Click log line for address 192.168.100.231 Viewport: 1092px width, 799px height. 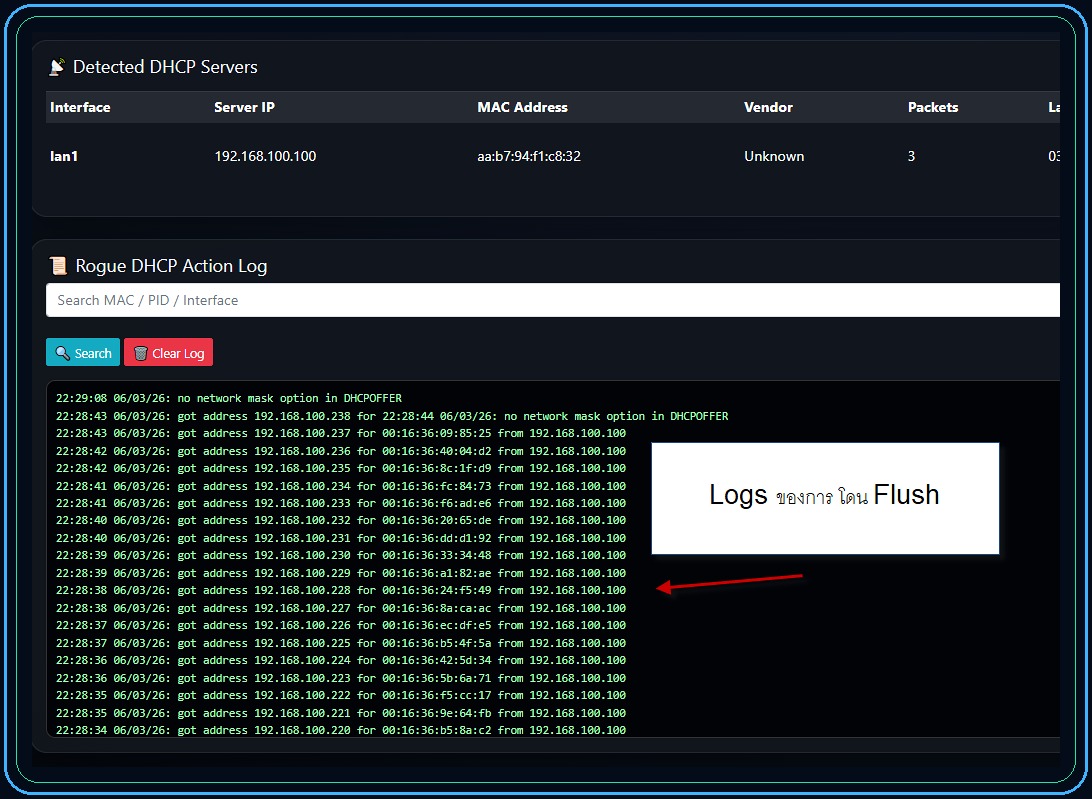click(x=341, y=538)
